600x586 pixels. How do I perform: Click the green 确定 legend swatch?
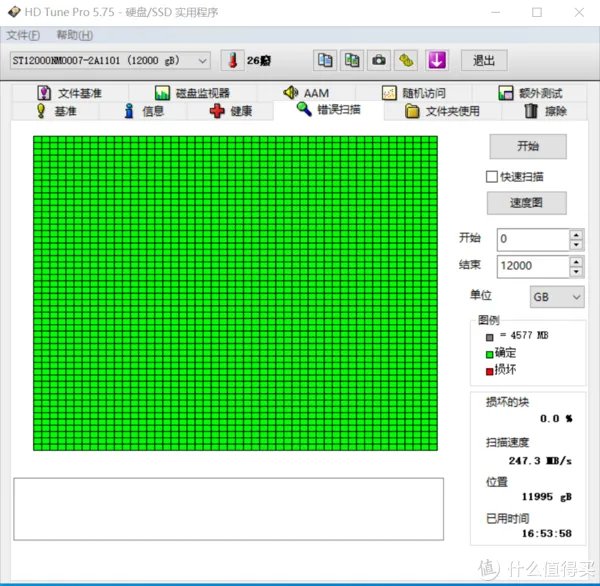[489, 354]
